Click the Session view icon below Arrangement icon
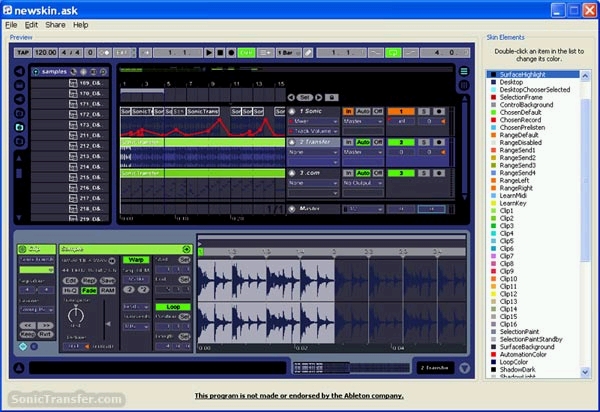 click(x=464, y=85)
